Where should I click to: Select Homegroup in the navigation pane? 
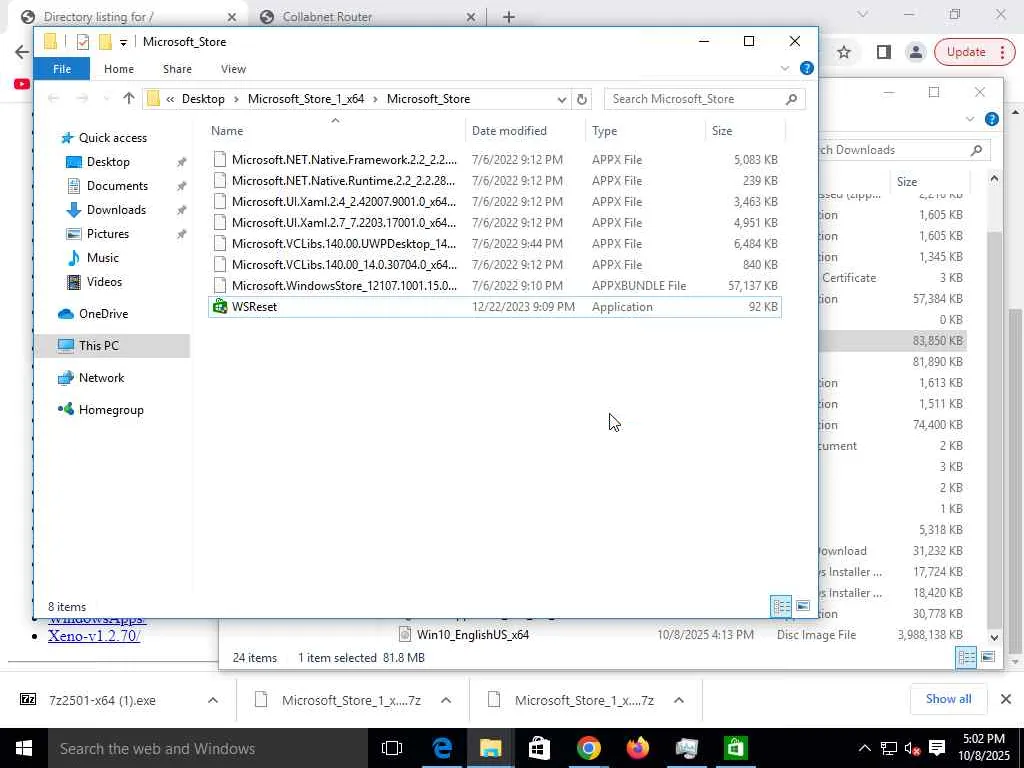pos(110,410)
